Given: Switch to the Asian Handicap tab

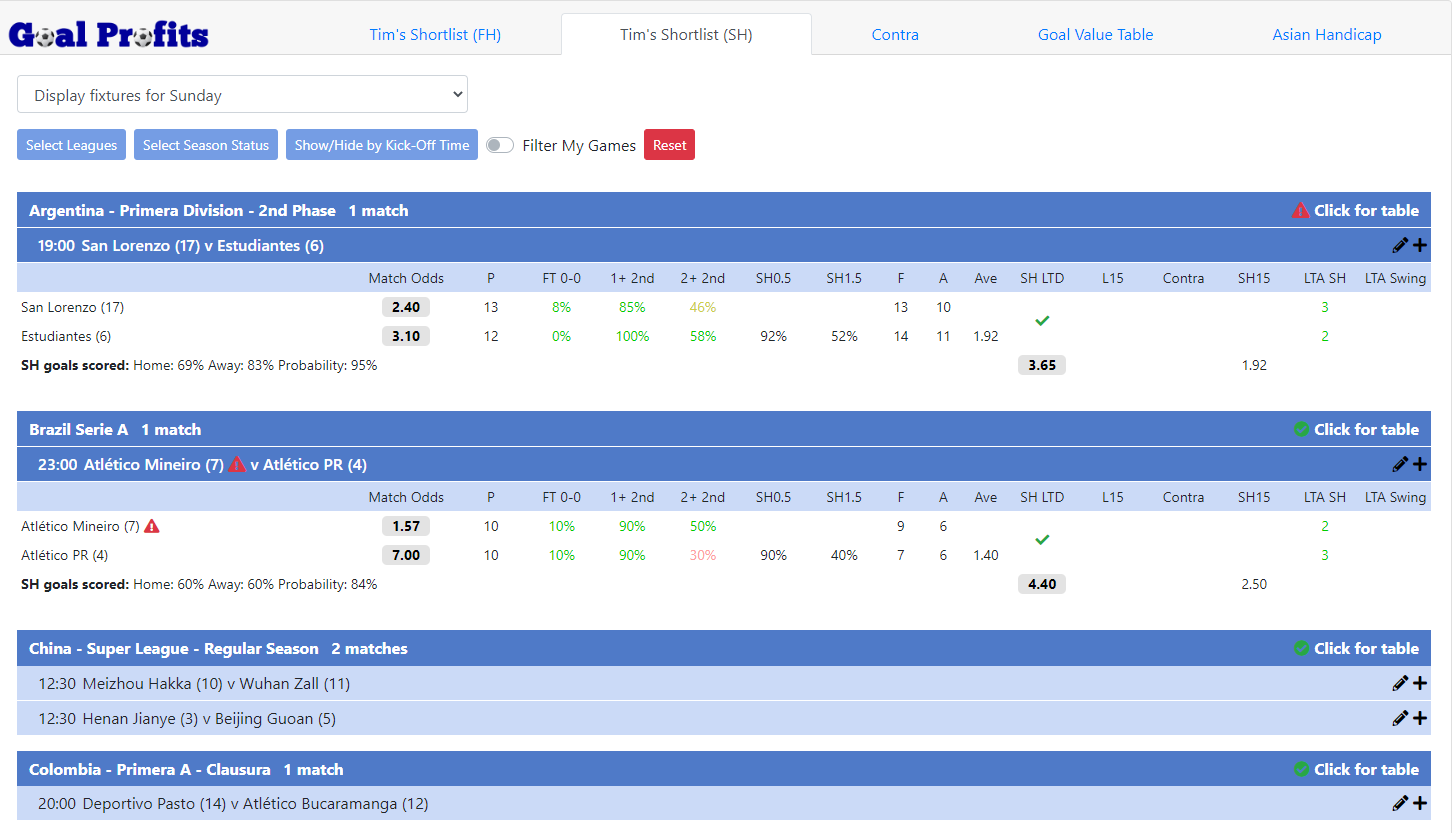Looking at the screenshot, I should 1327,34.
